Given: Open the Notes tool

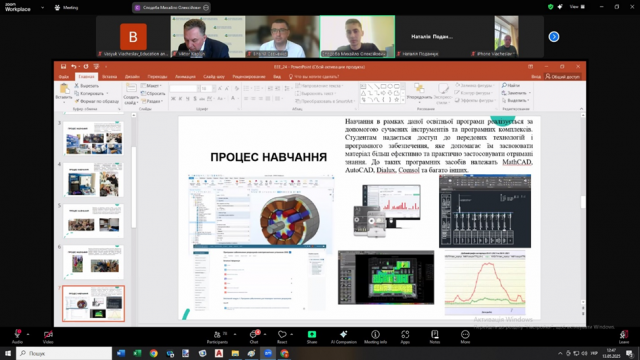Looking at the screenshot, I should click(x=435, y=337).
